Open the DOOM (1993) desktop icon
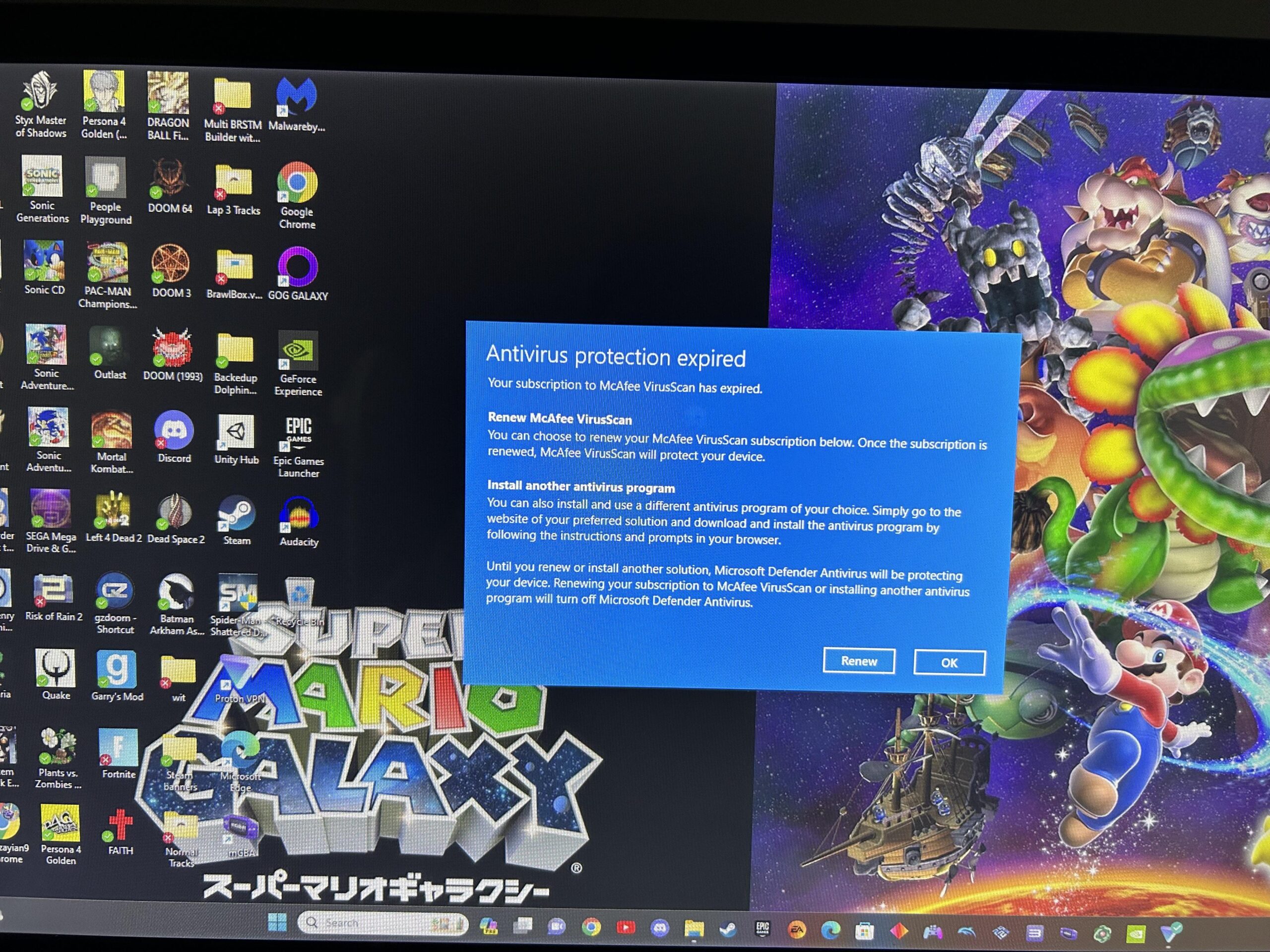1270x952 pixels. pos(173,354)
